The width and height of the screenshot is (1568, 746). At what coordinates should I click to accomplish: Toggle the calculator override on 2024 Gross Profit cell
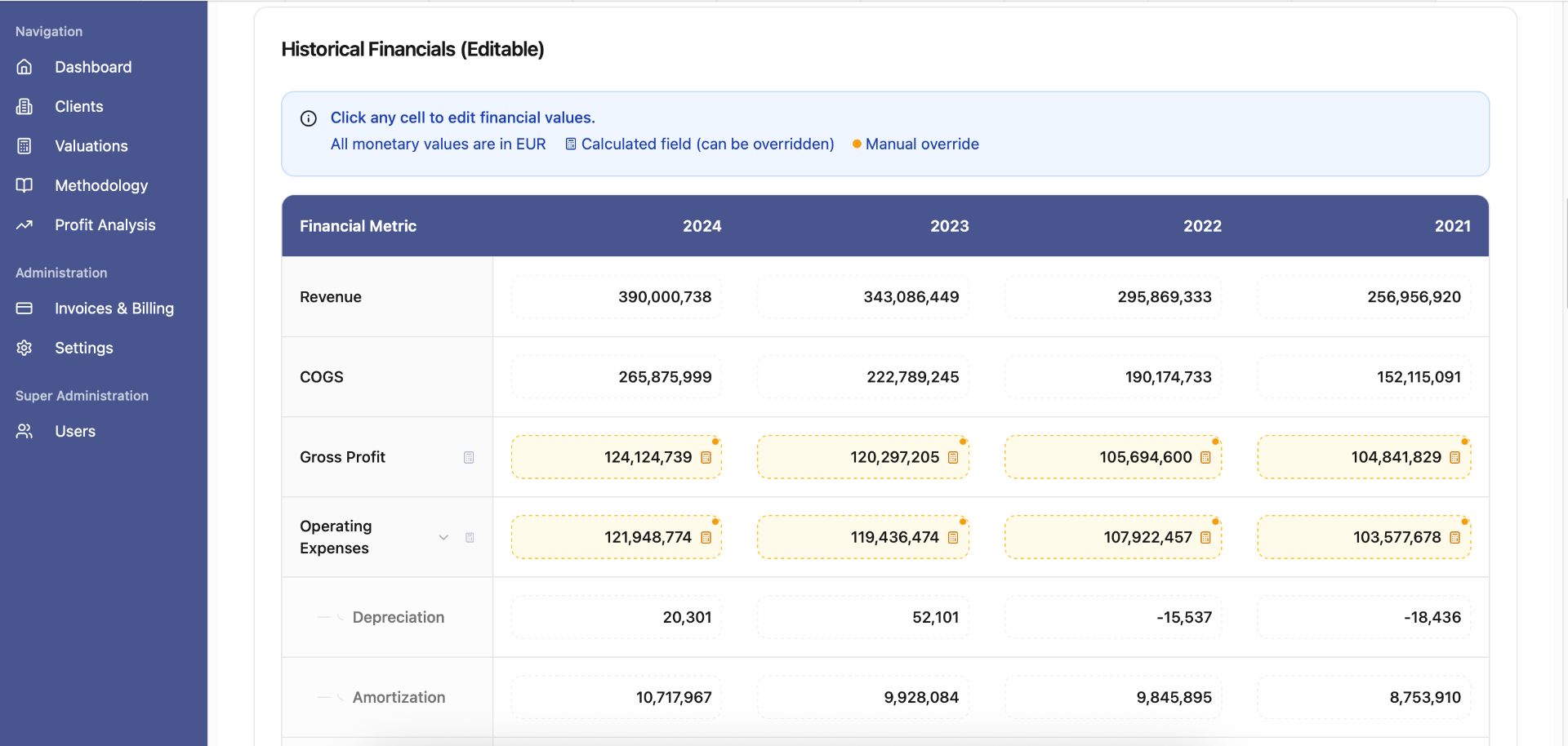pyautogui.click(x=706, y=458)
